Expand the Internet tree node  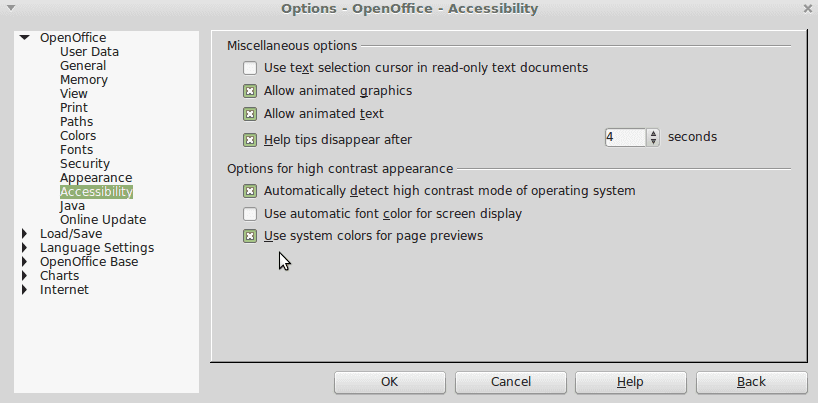click(25, 290)
